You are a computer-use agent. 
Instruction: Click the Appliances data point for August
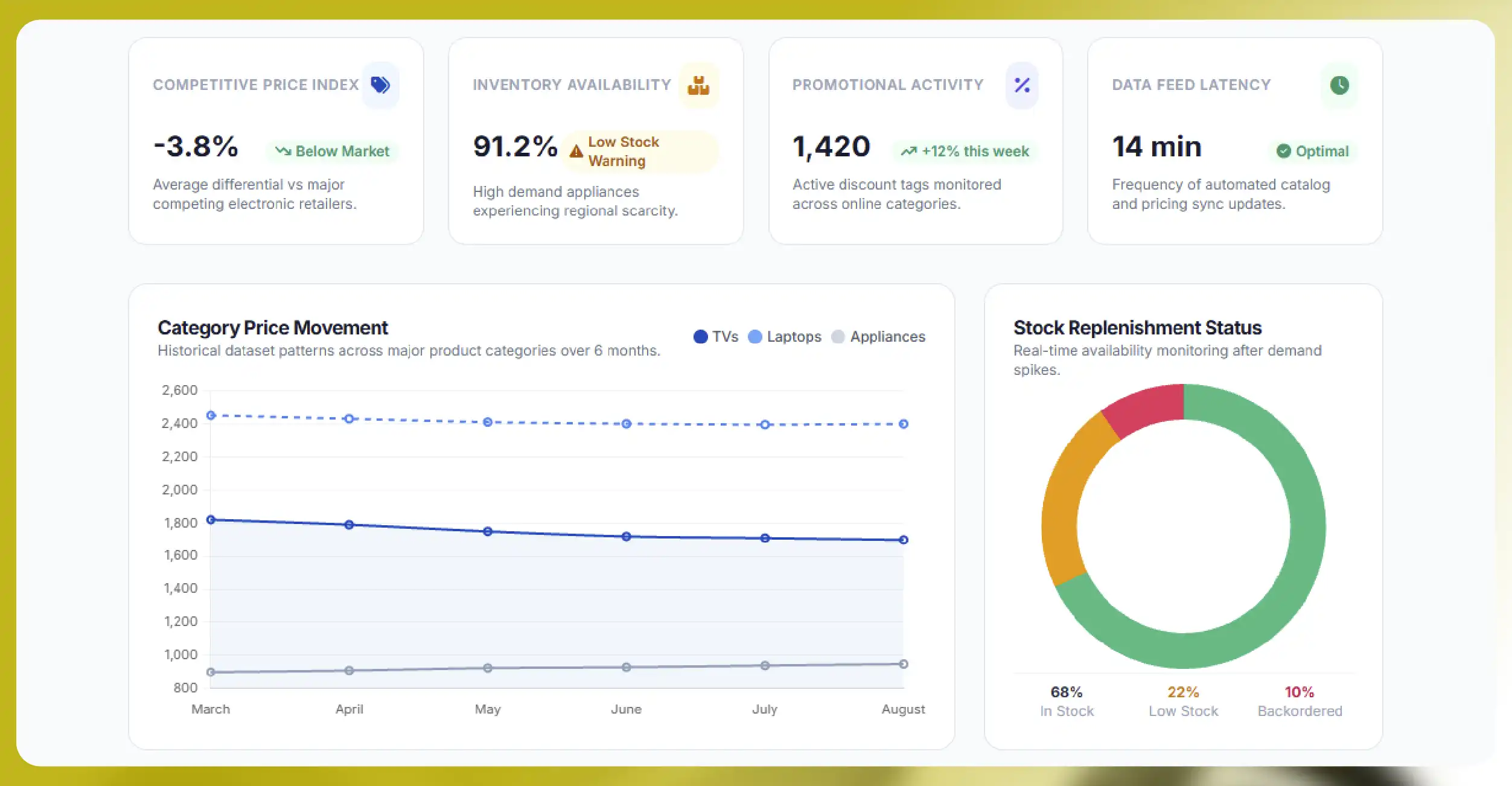pyautogui.click(x=903, y=663)
